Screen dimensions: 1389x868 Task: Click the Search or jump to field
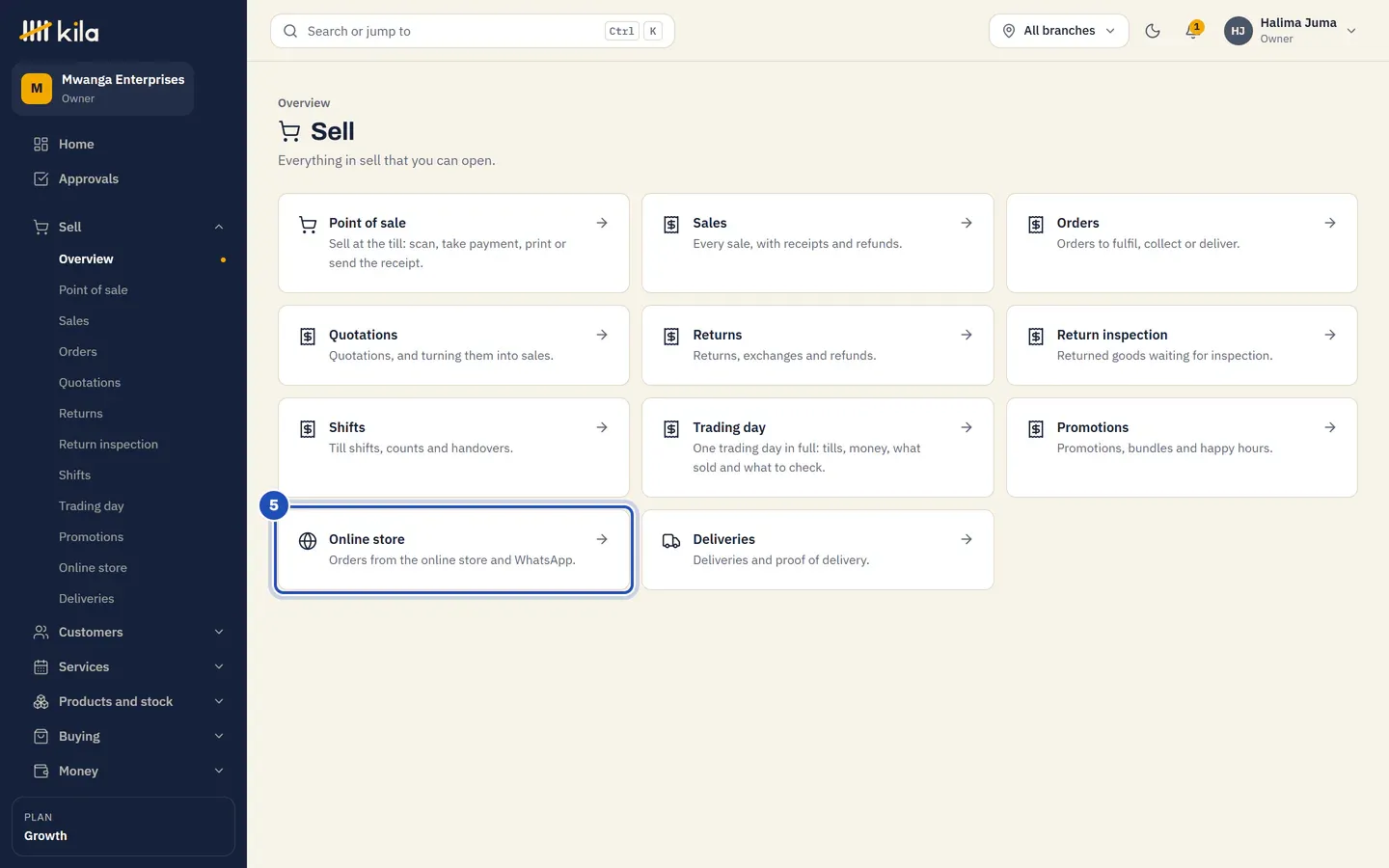(473, 31)
